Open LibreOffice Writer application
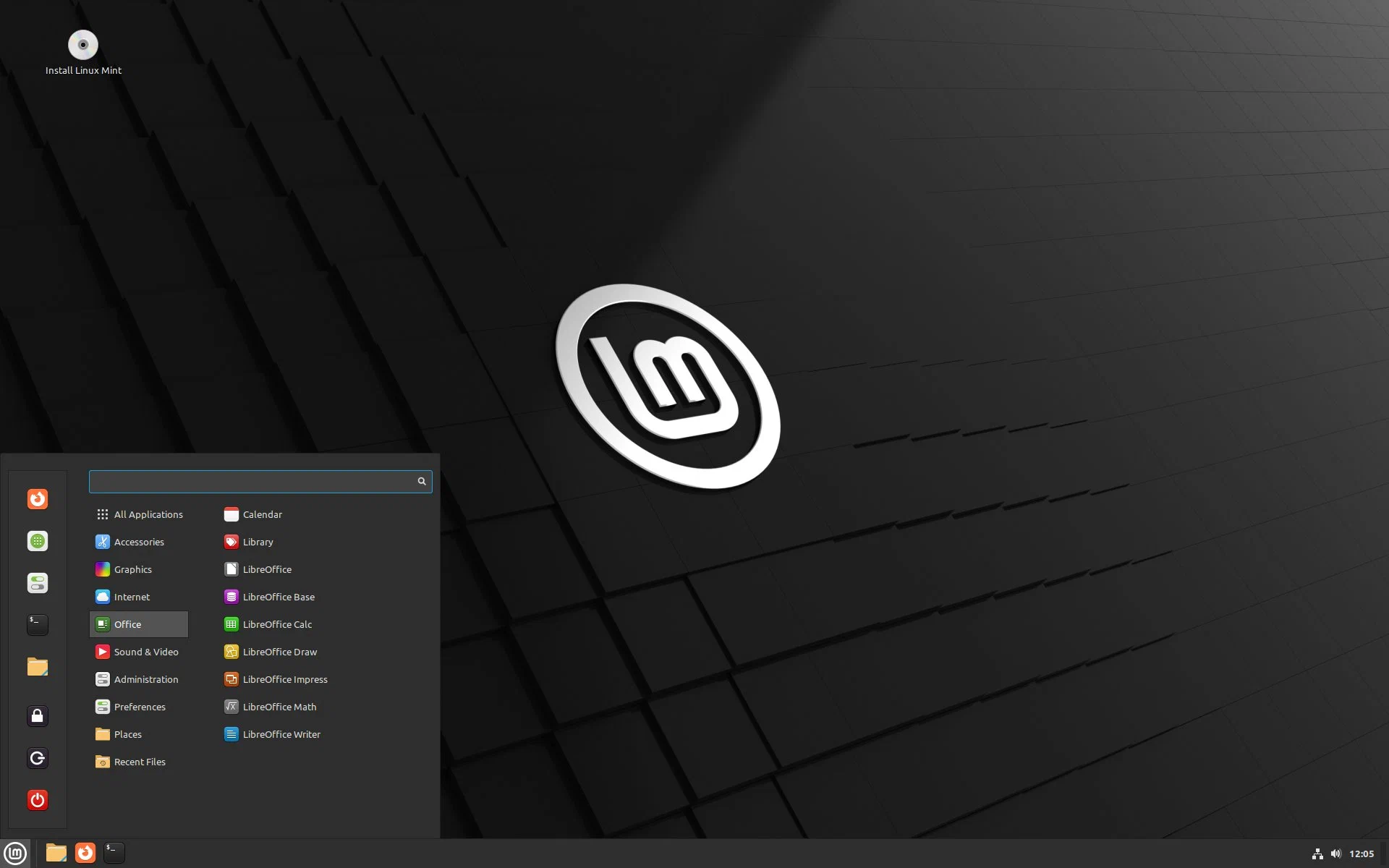 pos(281,733)
